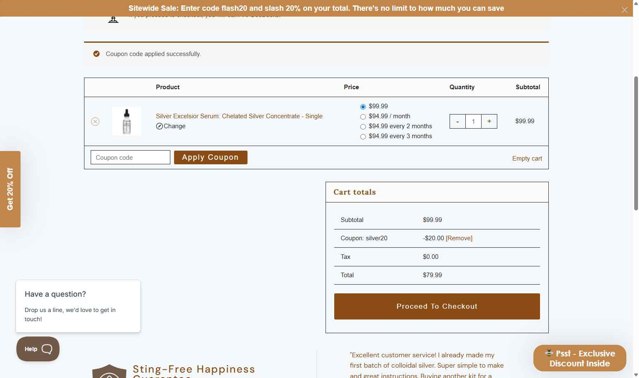
Task: Decrease quantity with the minus button
Action: (x=457, y=121)
